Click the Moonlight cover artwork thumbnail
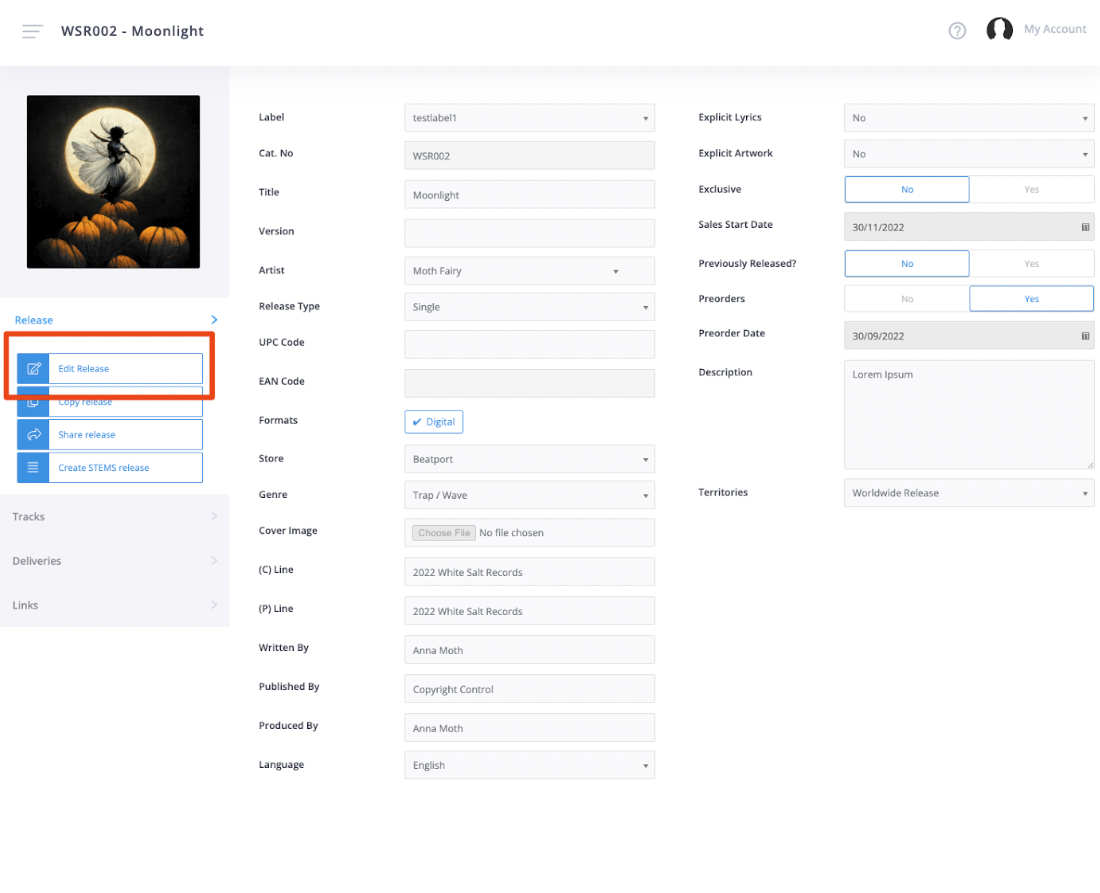1100x893 pixels. (114, 182)
